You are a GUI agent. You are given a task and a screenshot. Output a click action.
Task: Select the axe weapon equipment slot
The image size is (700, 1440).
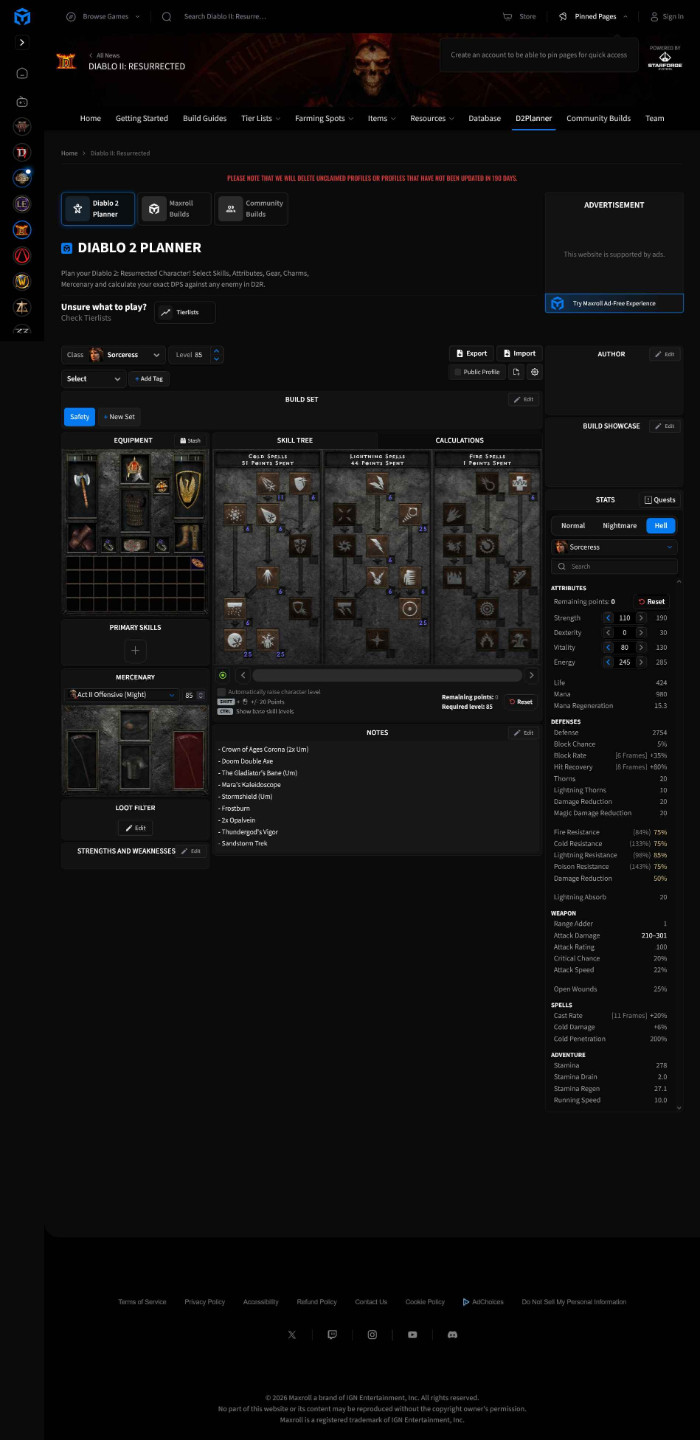click(x=82, y=487)
